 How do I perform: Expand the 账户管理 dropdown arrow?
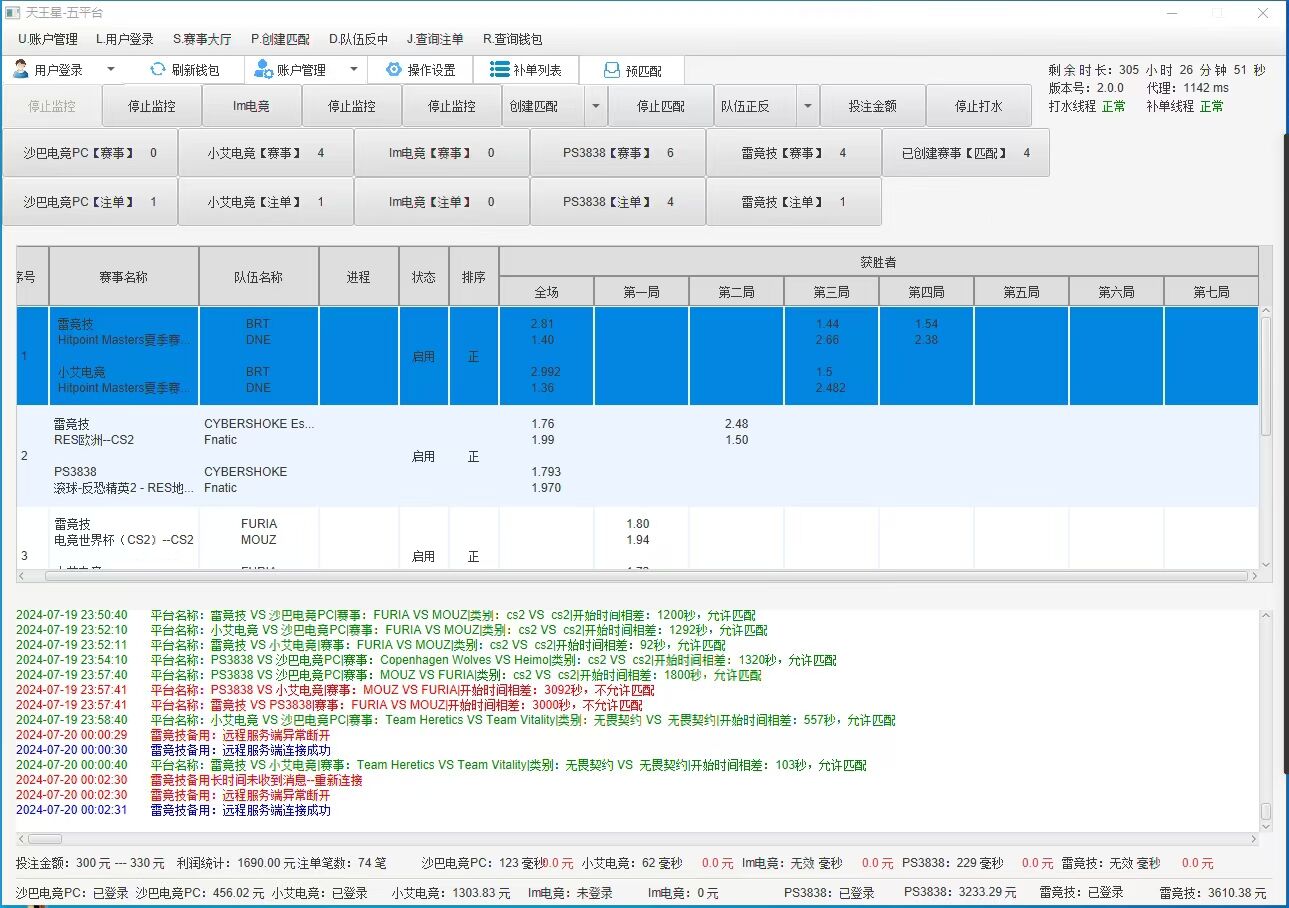[x=353, y=70]
